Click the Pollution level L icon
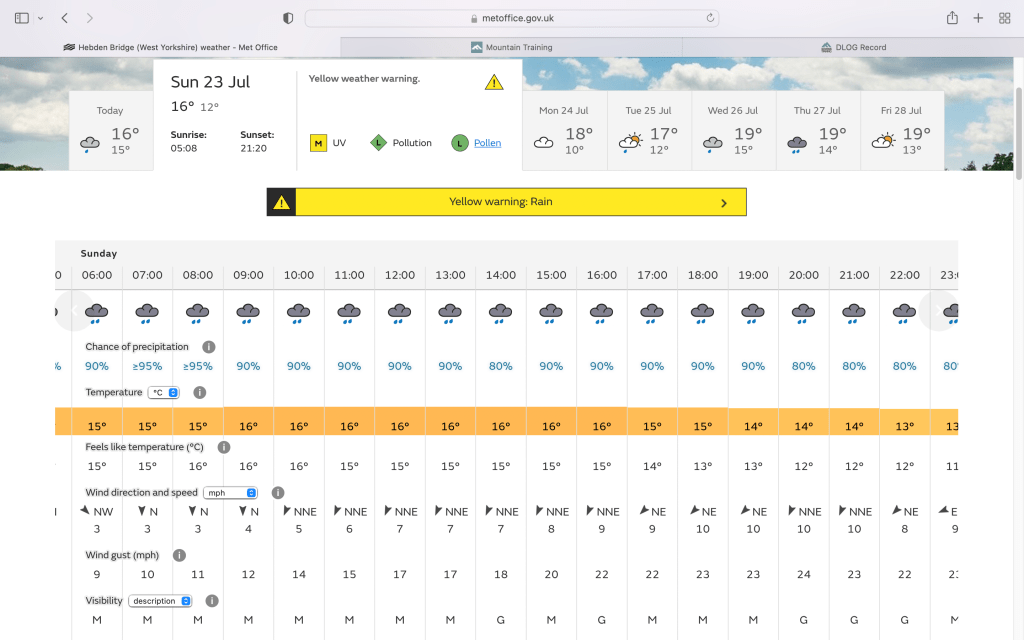1024x640 pixels. (x=379, y=143)
